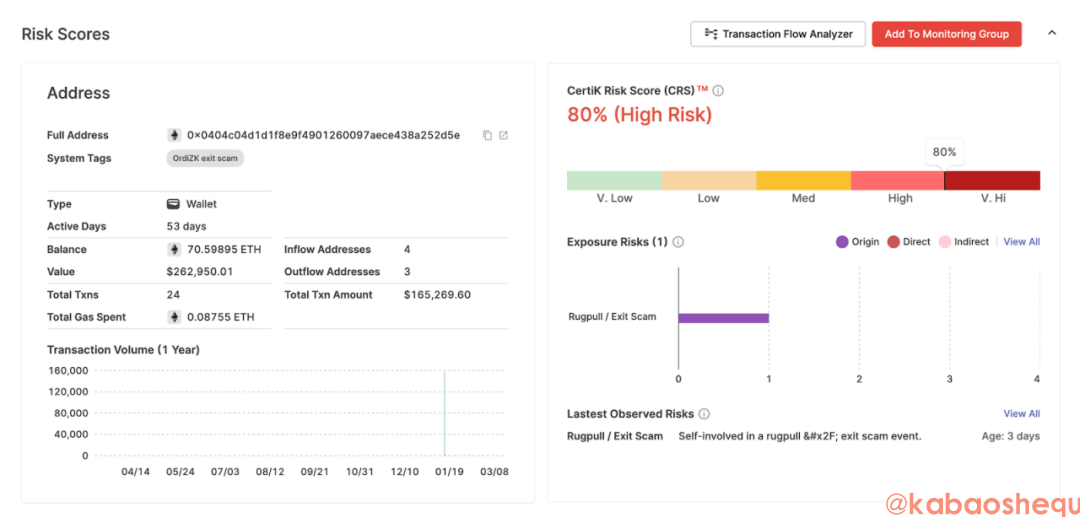Click the Ethereum icon next to Balance
The height and width of the screenshot is (518, 1080).
tap(173, 250)
